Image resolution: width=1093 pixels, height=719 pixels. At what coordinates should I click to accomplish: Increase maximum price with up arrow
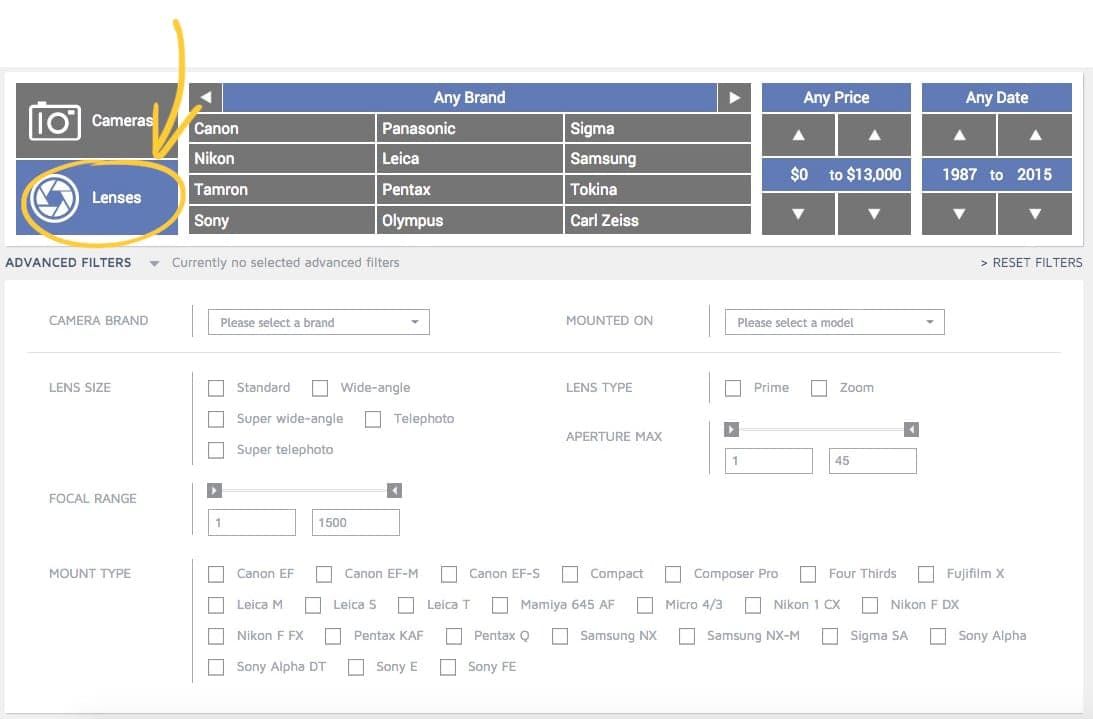point(874,135)
